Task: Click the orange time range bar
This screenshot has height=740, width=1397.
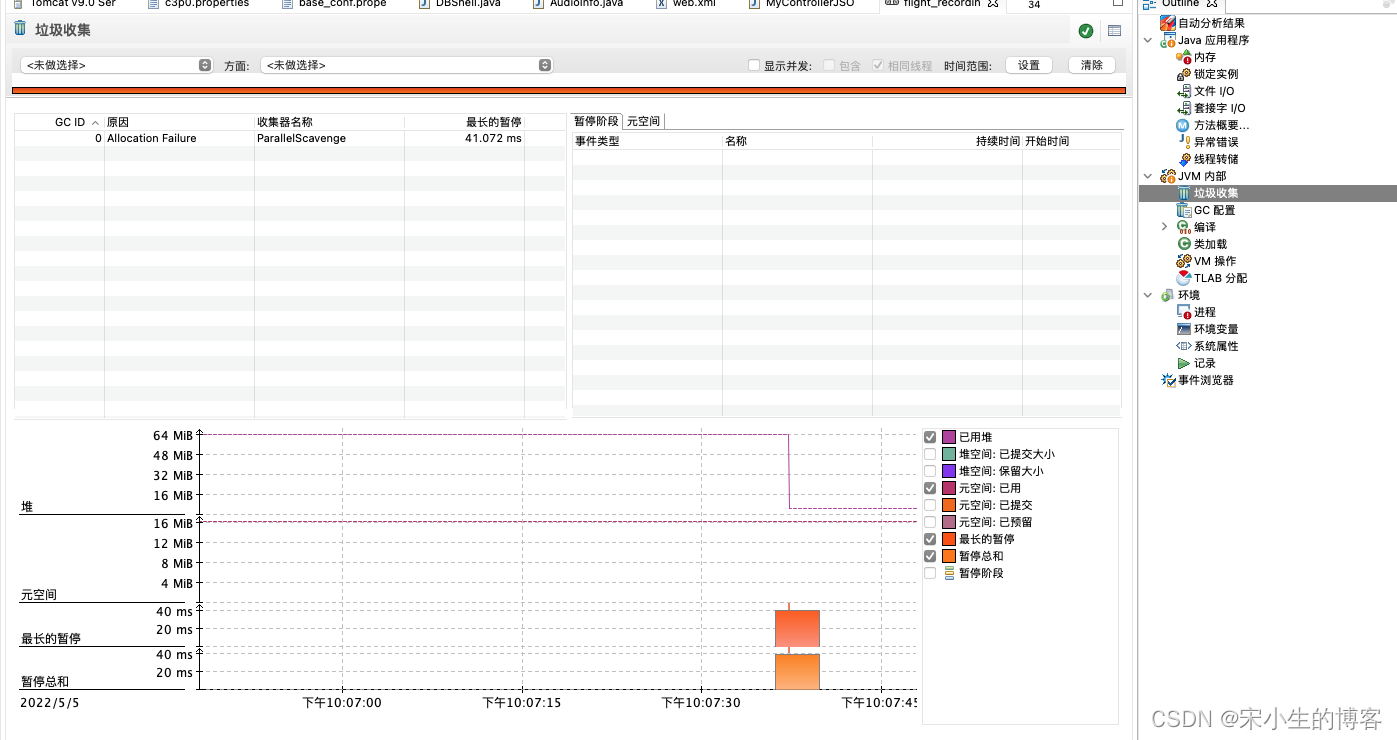Action: pyautogui.click(x=568, y=90)
